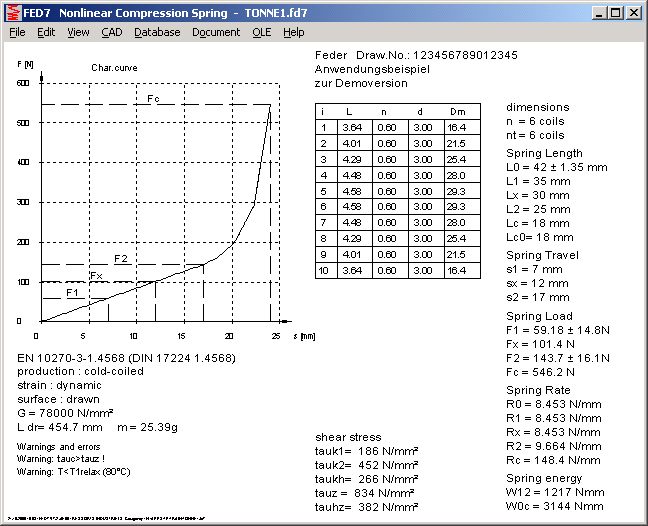This screenshot has height=526, width=648.
Task: Open the OLE menu
Action: pyautogui.click(x=261, y=32)
